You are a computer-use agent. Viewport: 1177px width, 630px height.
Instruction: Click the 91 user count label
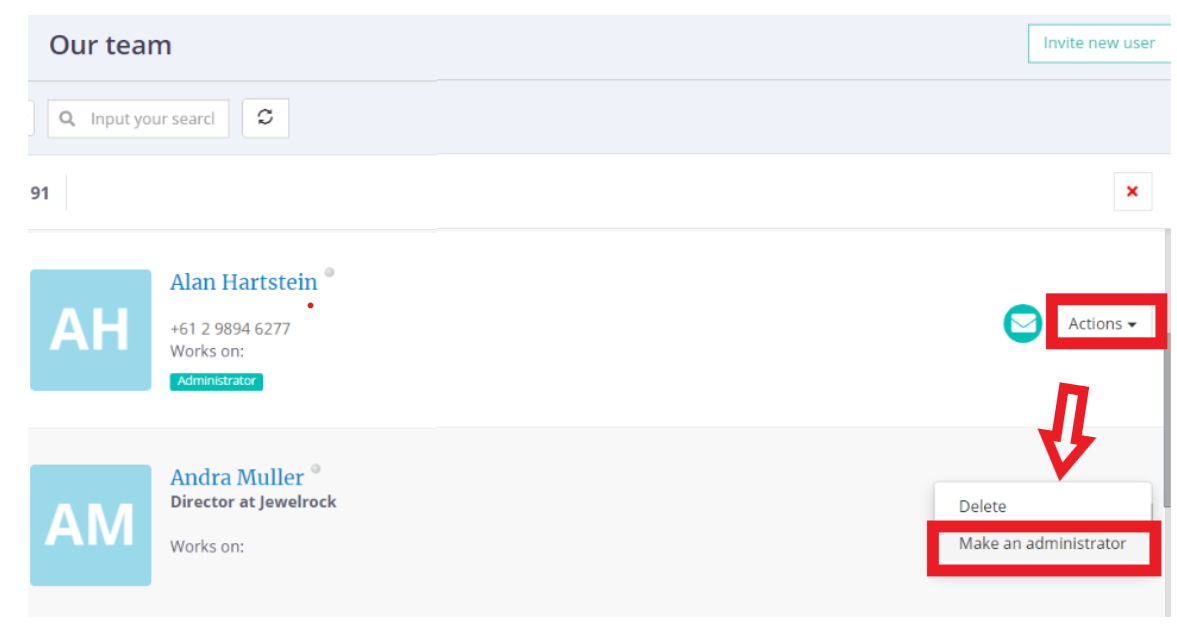pyautogui.click(x=40, y=193)
